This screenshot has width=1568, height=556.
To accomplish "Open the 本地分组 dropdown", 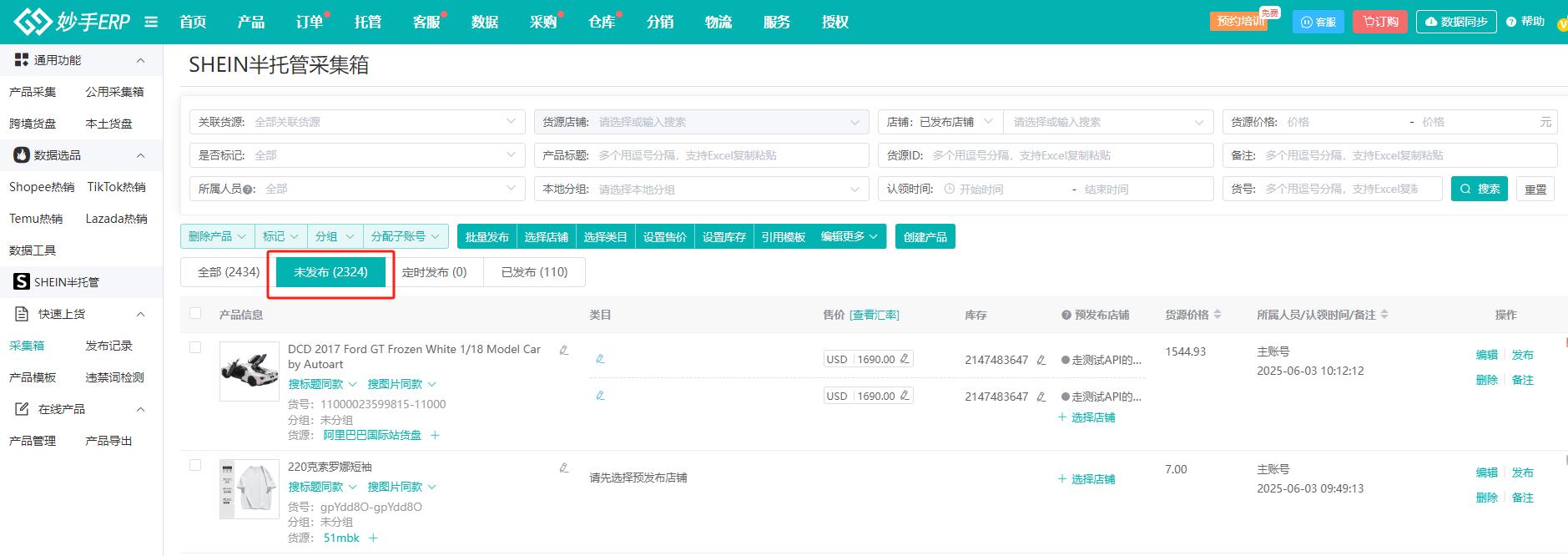I will point(701,189).
